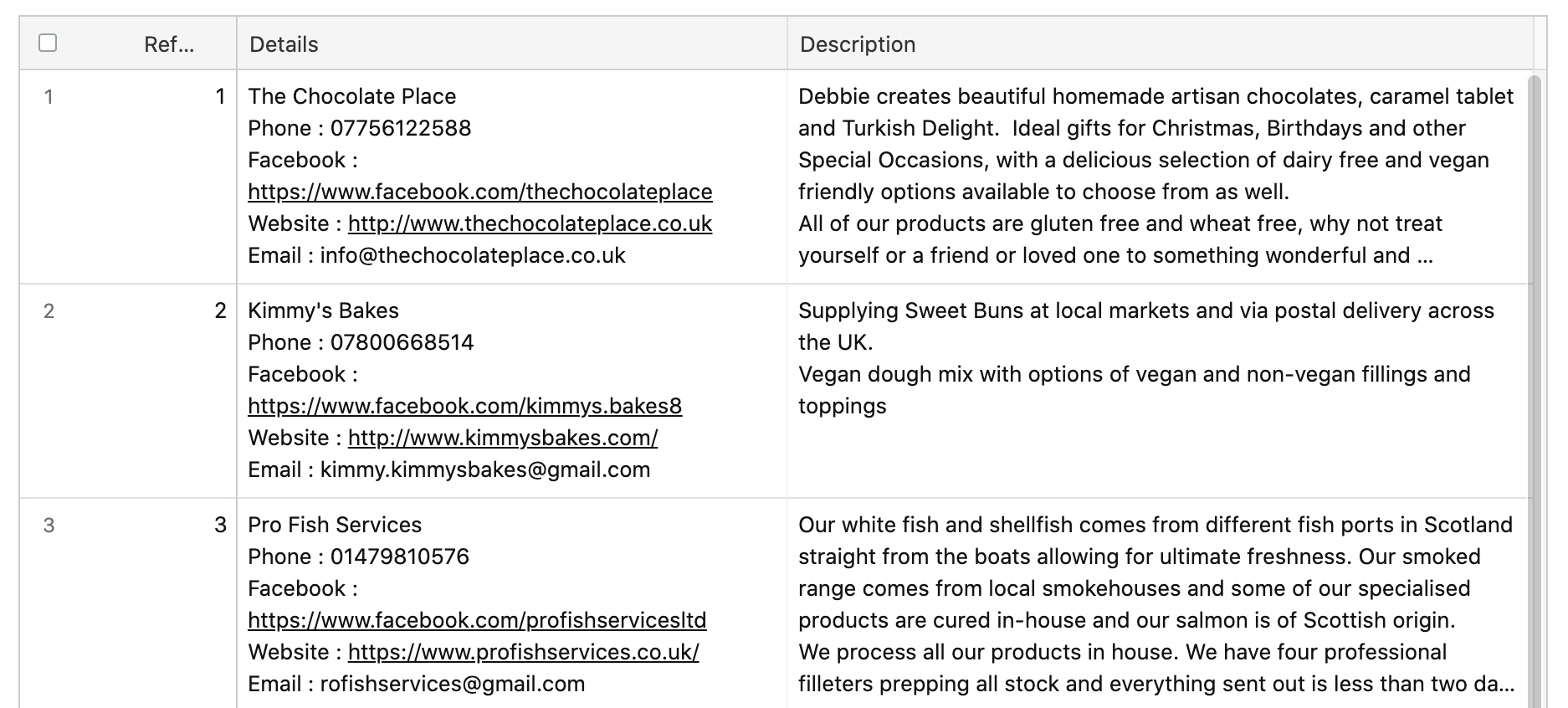Screen dimensions: 1568x708
Task: Sort by the Ref column header
Action: click(169, 44)
